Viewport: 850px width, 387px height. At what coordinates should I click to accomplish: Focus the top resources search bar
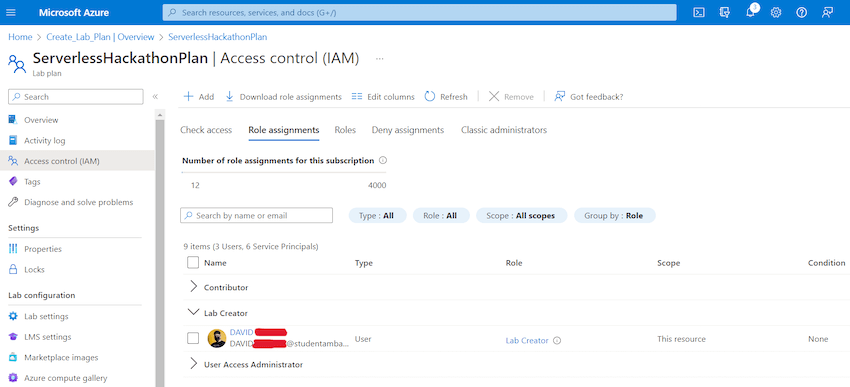point(420,12)
